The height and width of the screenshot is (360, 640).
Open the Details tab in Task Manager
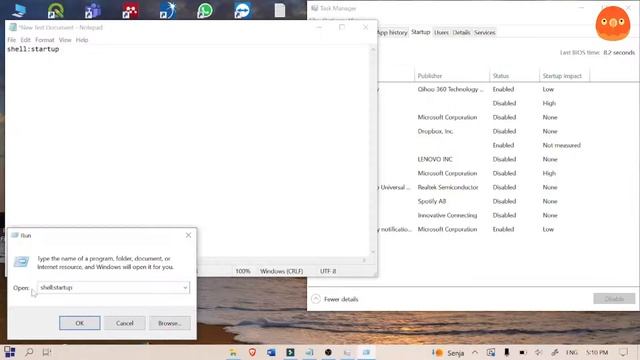coord(461,32)
